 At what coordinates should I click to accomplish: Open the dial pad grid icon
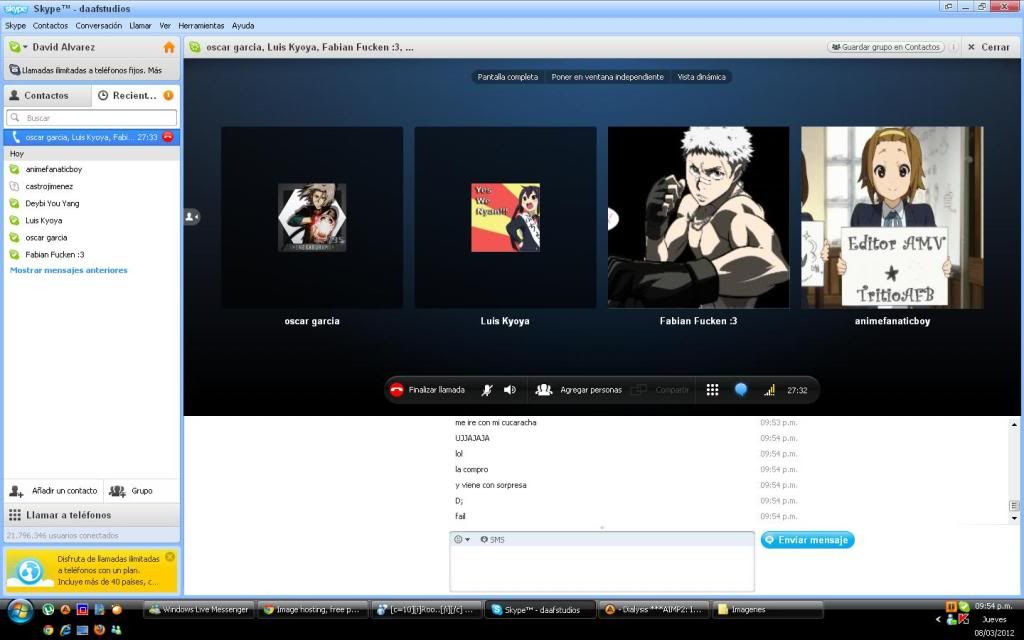[x=712, y=390]
